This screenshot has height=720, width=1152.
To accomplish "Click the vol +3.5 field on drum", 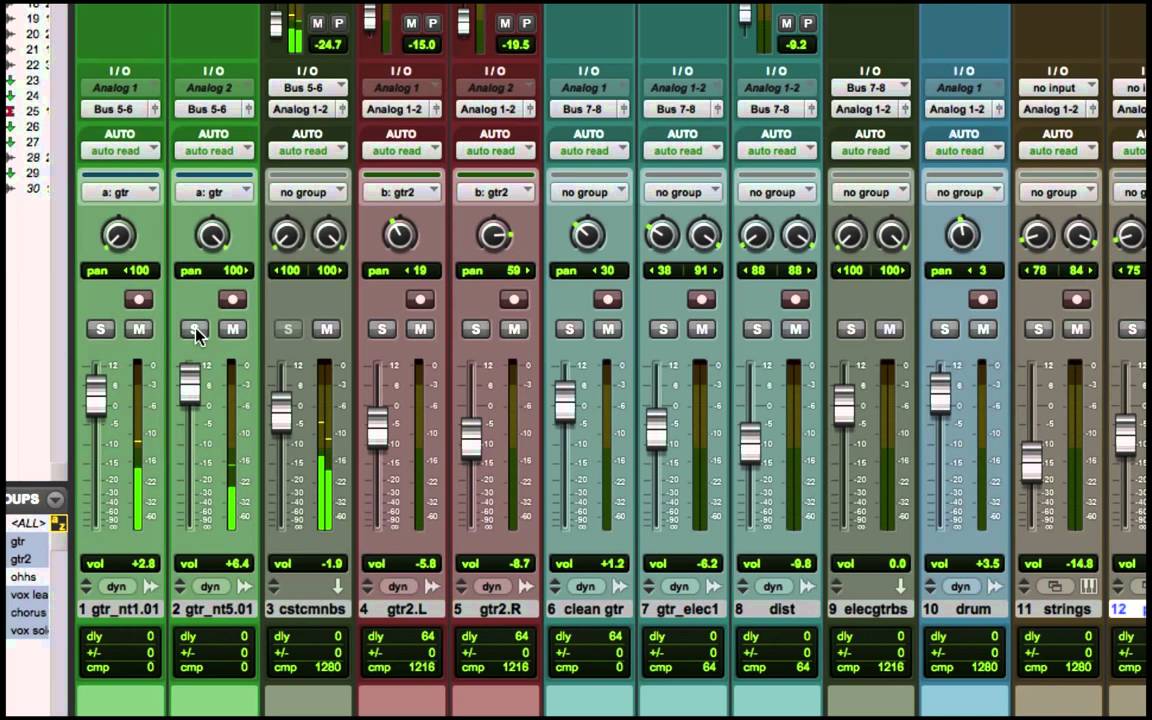I will point(964,564).
